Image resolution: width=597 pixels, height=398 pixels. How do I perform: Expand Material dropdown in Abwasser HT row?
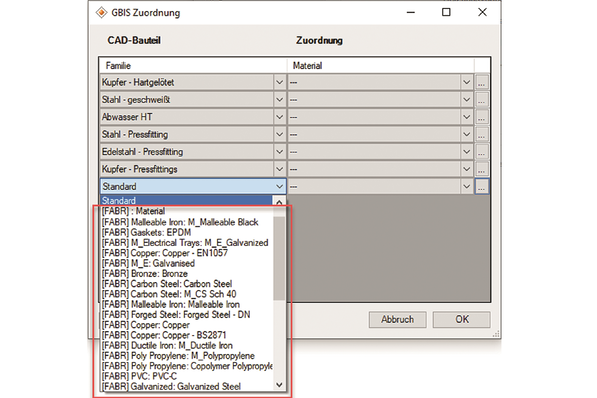(466, 117)
